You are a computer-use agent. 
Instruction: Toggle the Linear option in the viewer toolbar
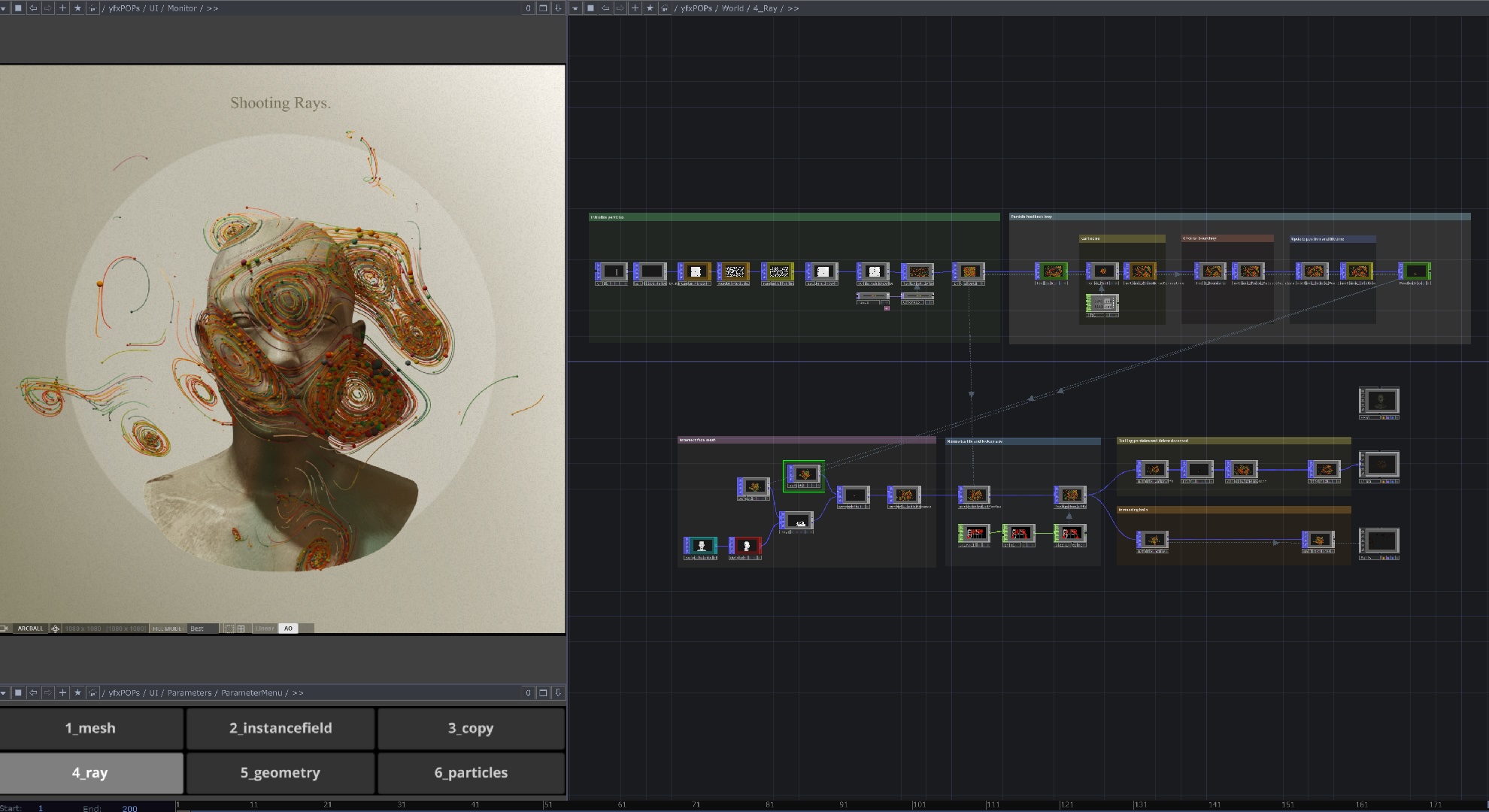[265, 629]
